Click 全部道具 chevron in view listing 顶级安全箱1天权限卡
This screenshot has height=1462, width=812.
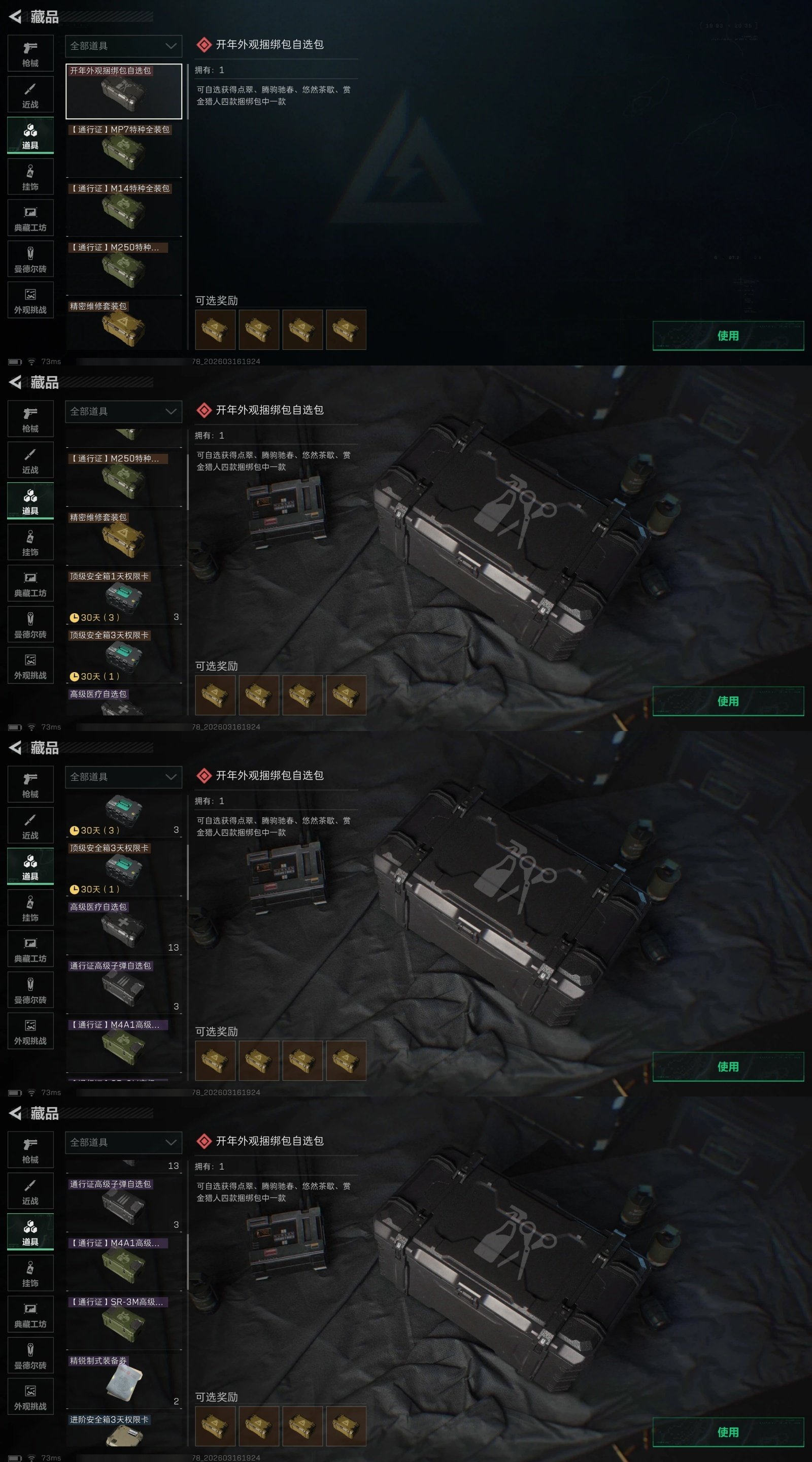[171, 412]
